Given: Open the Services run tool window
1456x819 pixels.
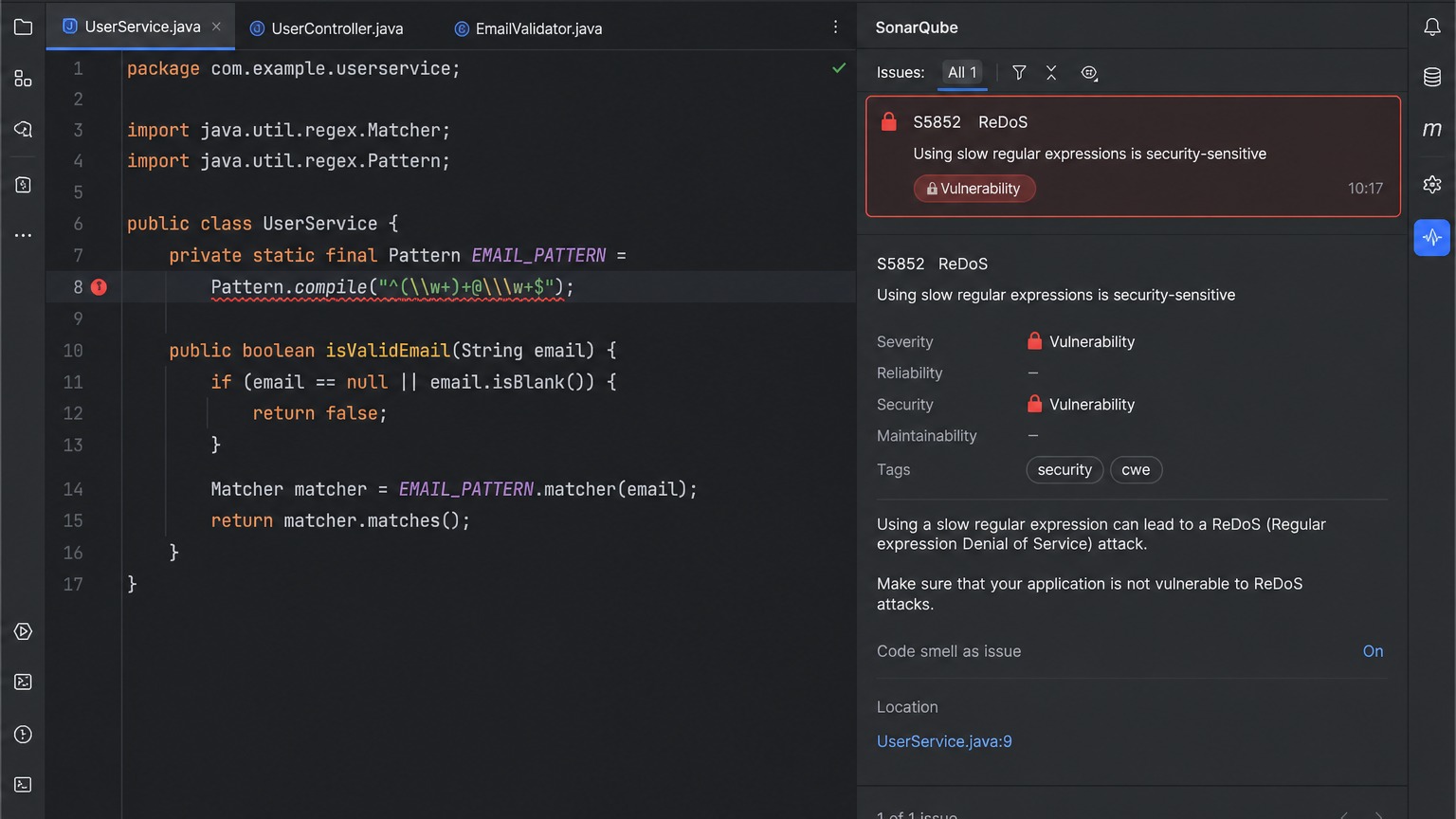Looking at the screenshot, I should point(23,631).
